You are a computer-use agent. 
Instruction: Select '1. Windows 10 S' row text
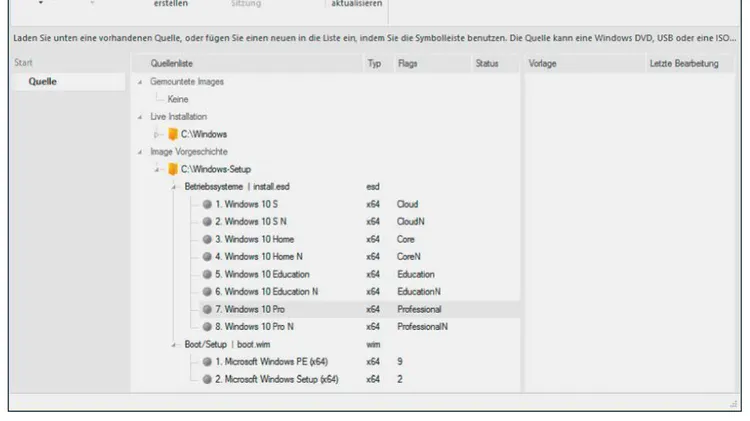[246, 204]
